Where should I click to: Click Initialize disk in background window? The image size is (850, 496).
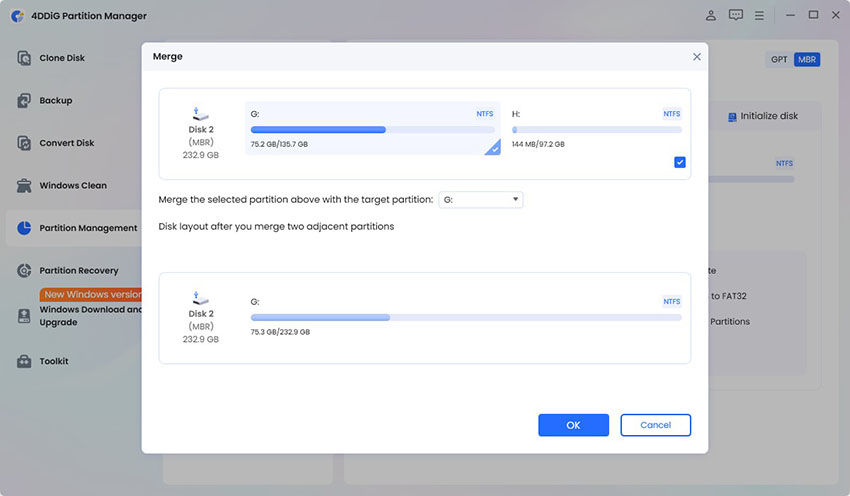click(763, 116)
